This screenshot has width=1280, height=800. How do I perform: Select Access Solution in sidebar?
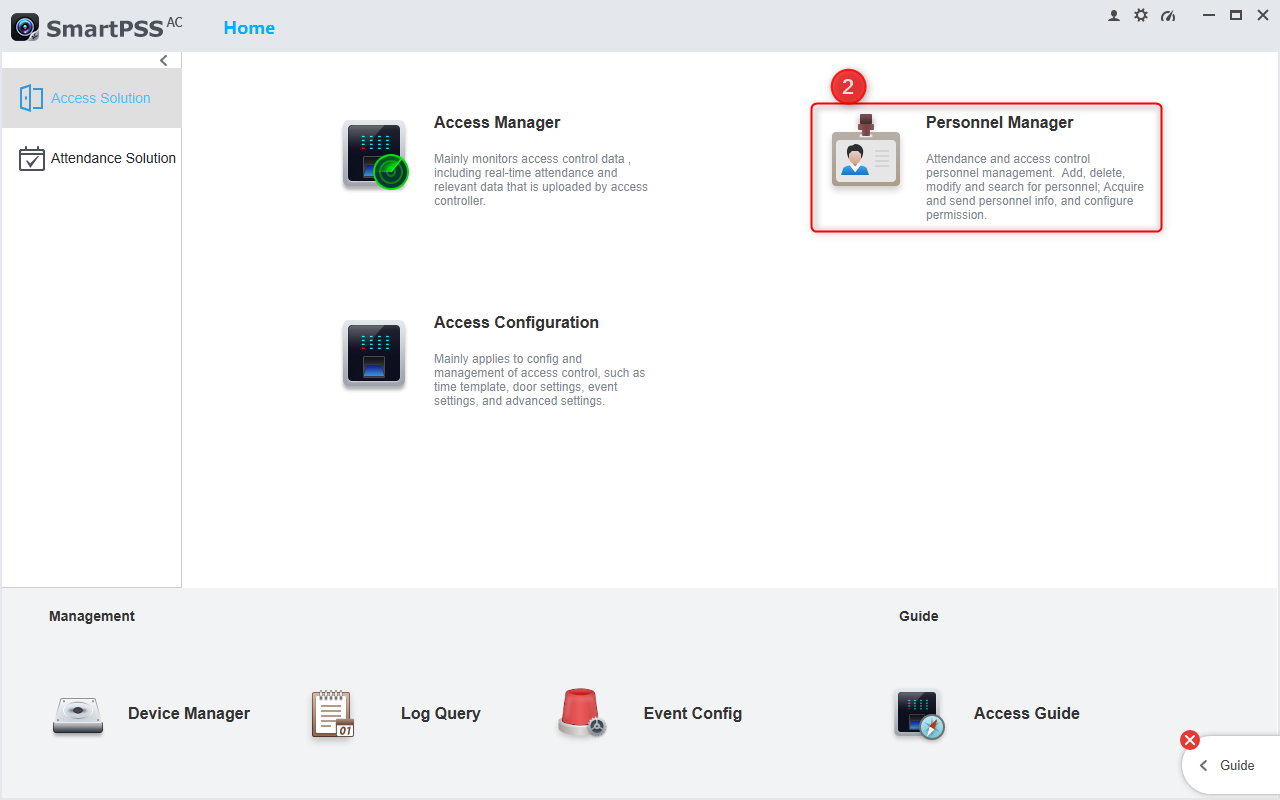coord(91,98)
